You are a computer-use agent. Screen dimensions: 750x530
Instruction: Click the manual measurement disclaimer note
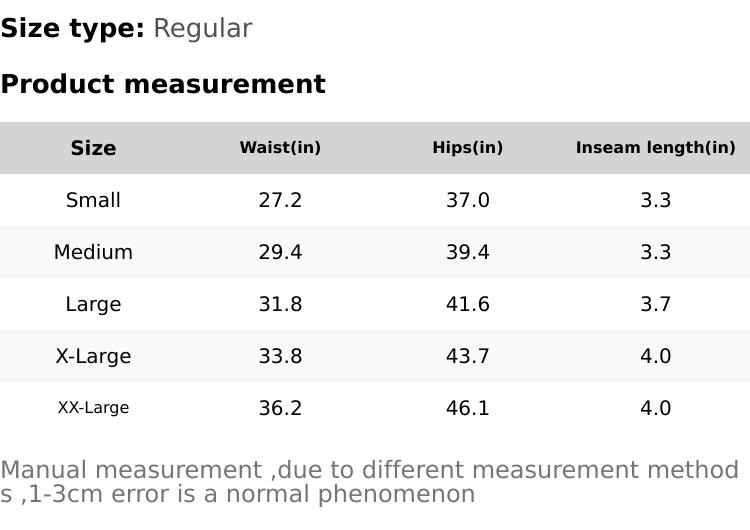tap(370, 482)
